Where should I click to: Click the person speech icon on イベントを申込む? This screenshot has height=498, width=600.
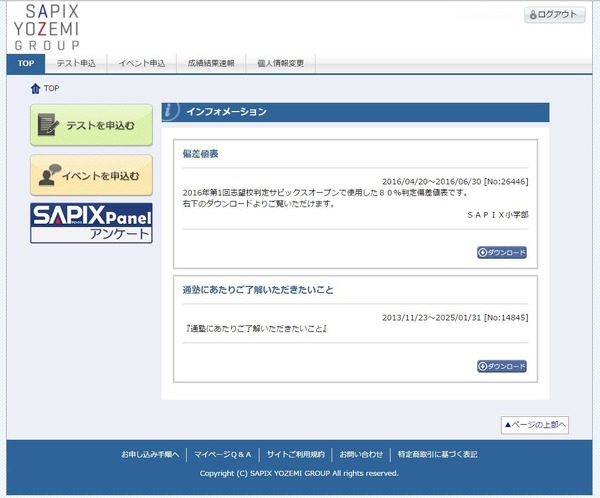[x=50, y=175]
